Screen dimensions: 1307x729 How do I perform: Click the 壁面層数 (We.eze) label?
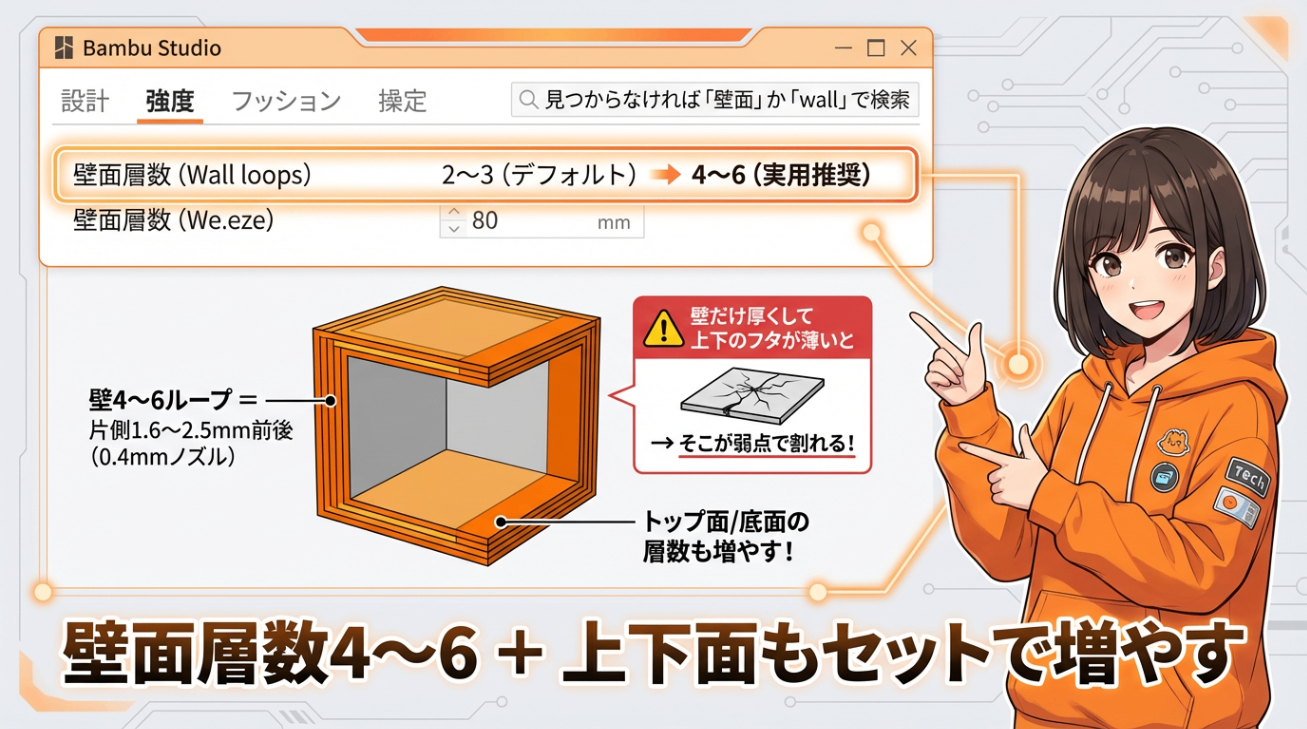pyautogui.click(x=174, y=221)
